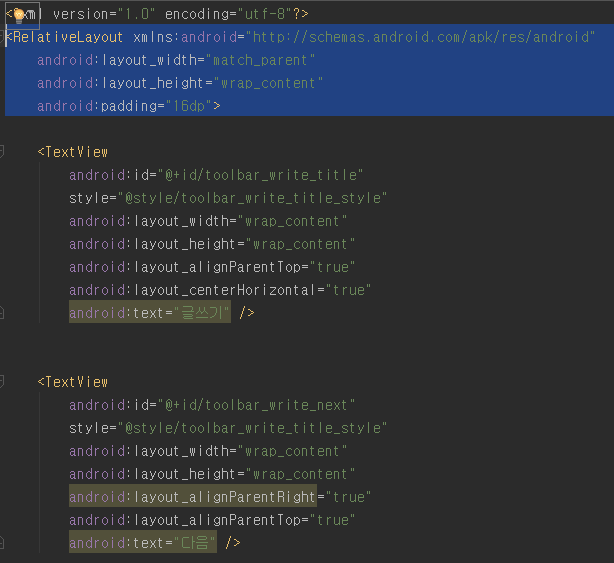Click fold end marker beside 다음 text line
614x563 pixels.
pyautogui.click(x=2, y=543)
